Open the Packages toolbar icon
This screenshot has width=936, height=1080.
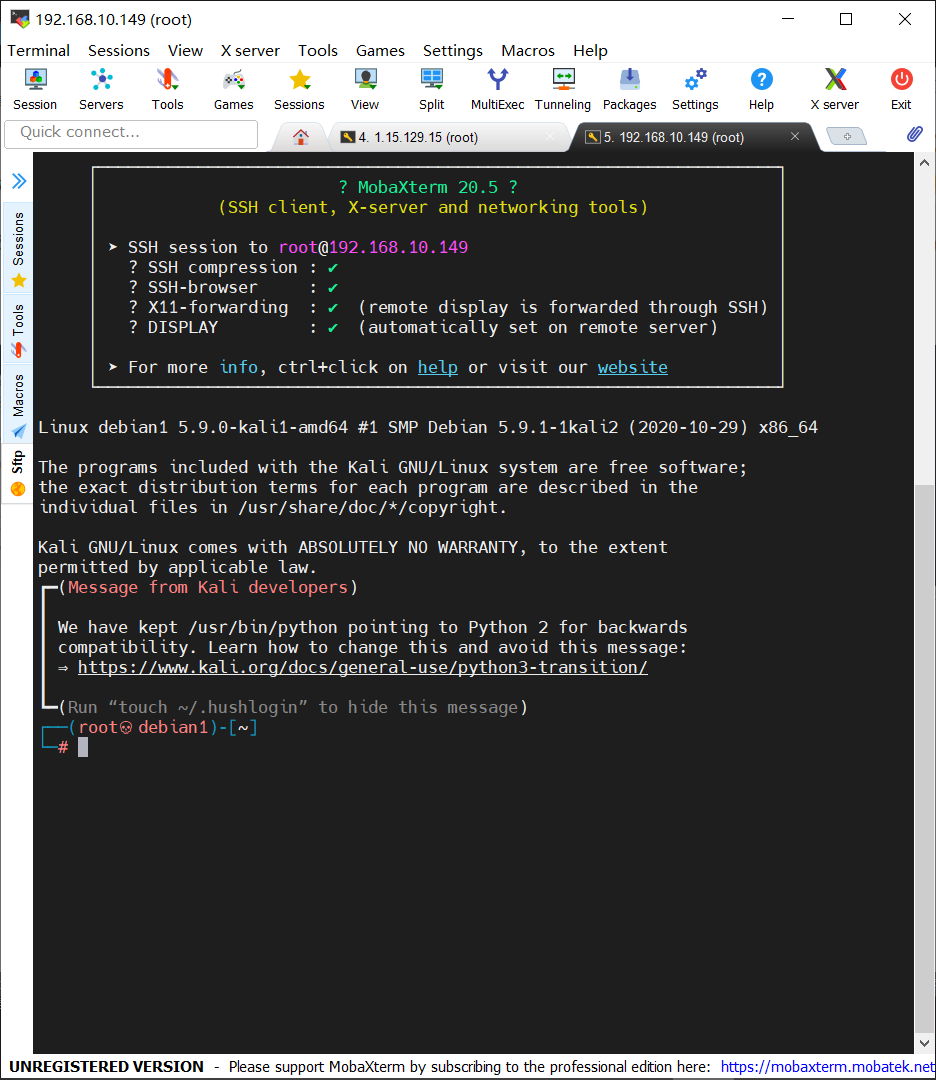click(630, 90)
